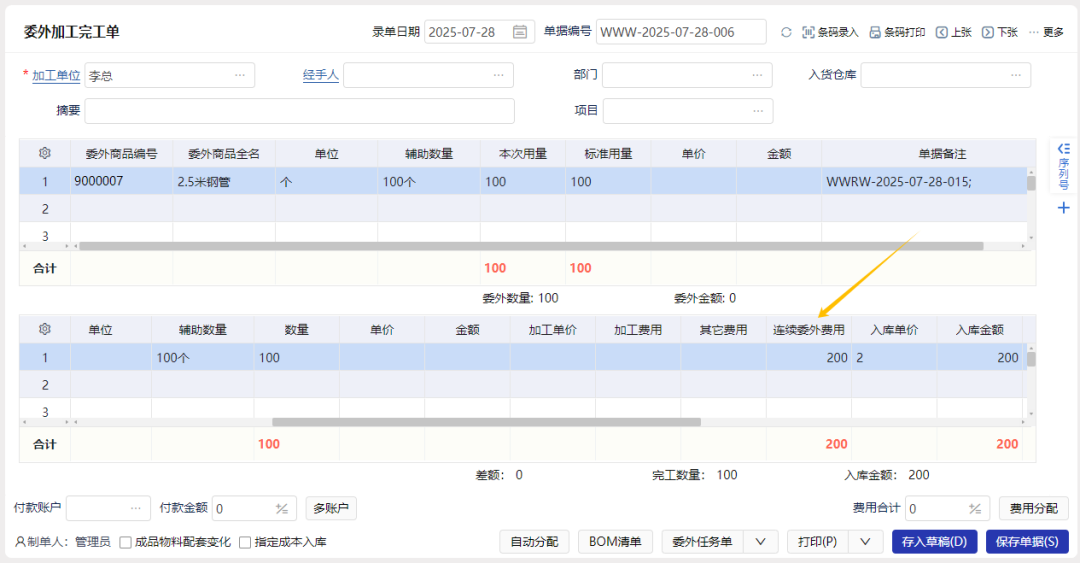This screenshot has height=563, width=1080.
Task: Click 入库单价 column header
Action: pos(894,330)
